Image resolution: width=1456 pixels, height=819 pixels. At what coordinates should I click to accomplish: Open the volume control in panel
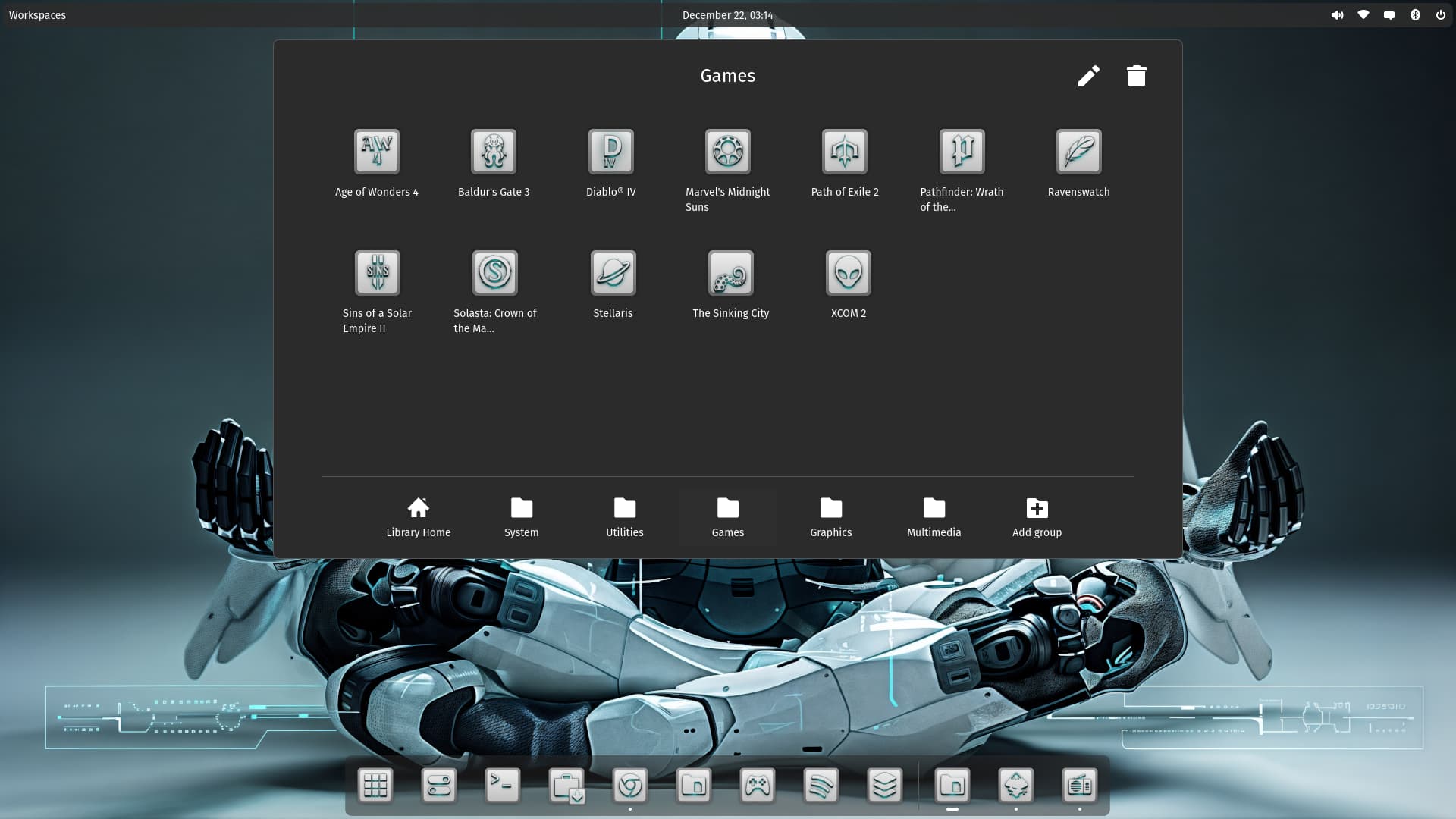1338,15
